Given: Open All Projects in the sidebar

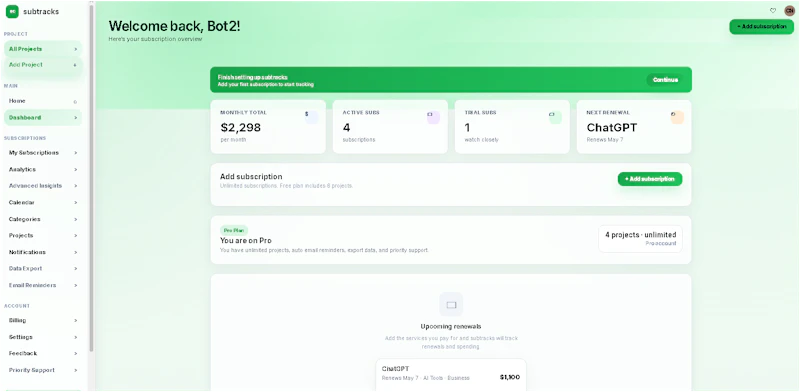Looking at the screenshot, I should click(43, 49).
